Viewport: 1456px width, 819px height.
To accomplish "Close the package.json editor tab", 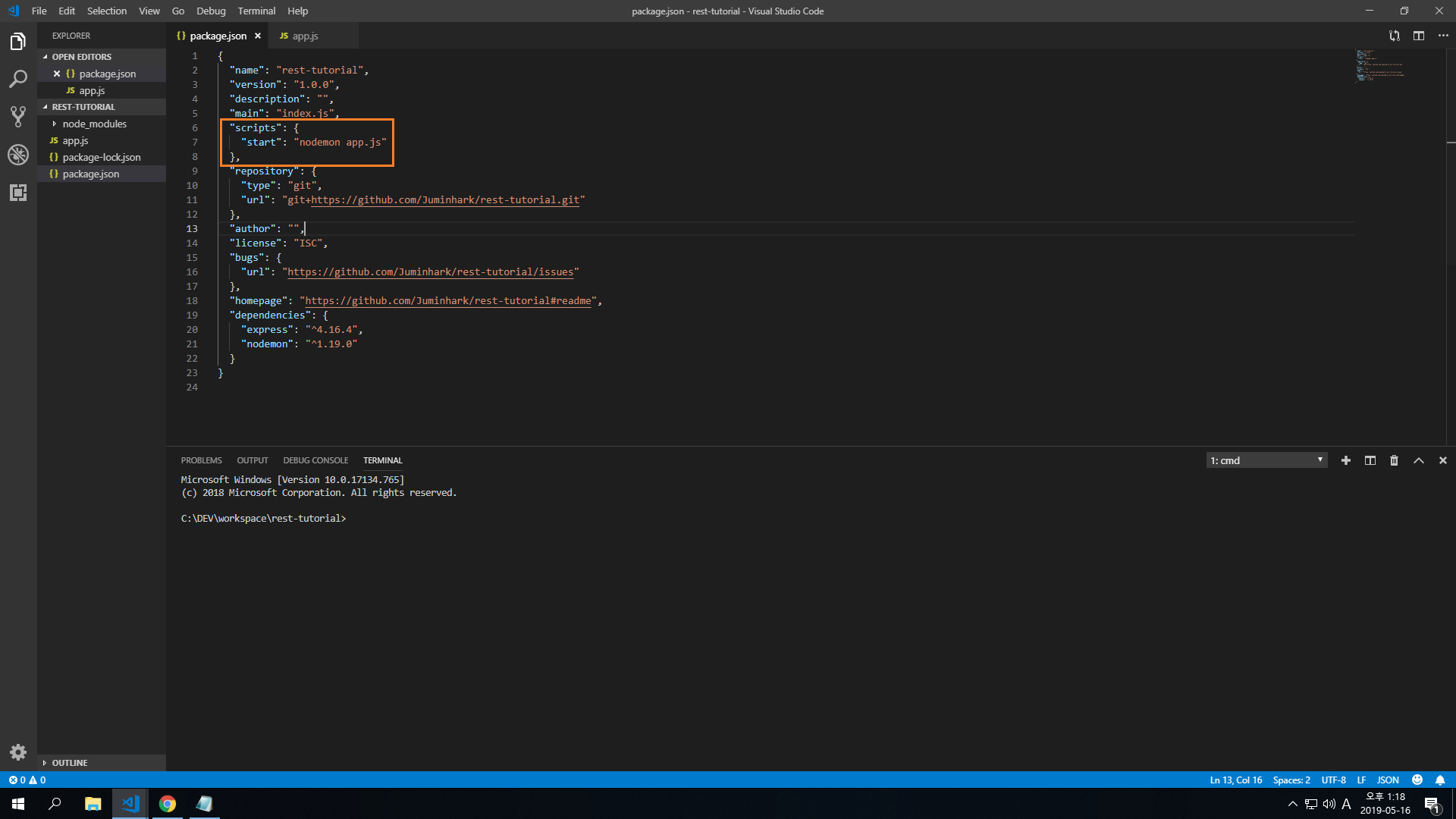I will (258, 36).
